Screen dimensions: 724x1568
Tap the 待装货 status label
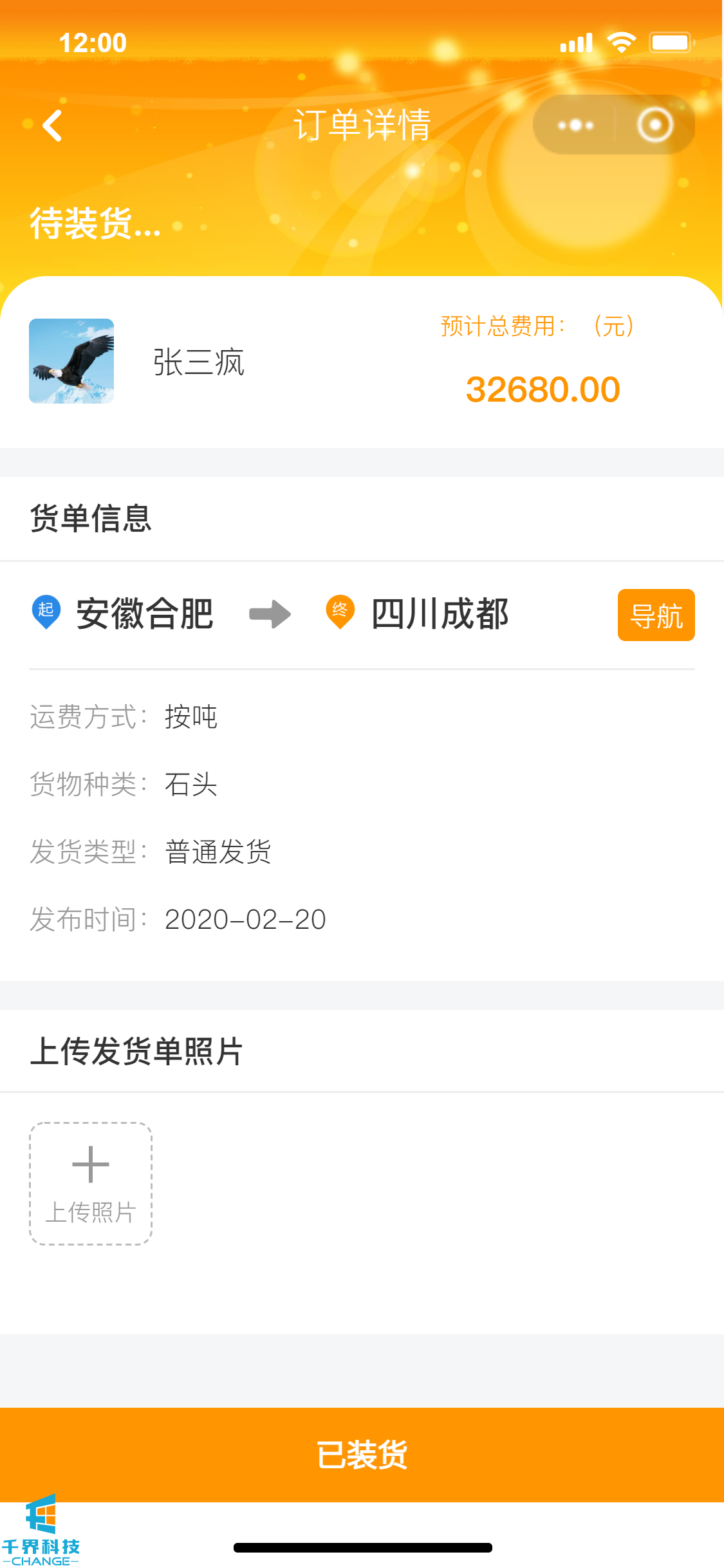[x=95, y=223]
